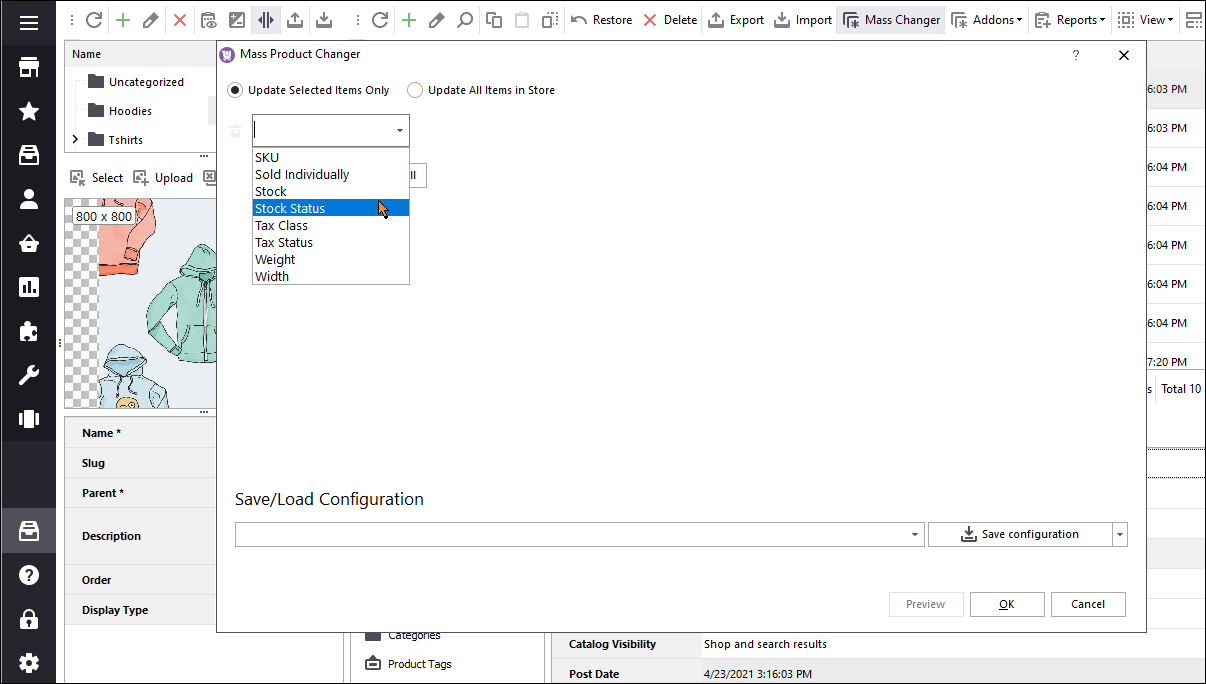The width and height of the screenshot is (1206, 684).
Task: Open the dialog help question mark icon
Action: point(1075,56)
